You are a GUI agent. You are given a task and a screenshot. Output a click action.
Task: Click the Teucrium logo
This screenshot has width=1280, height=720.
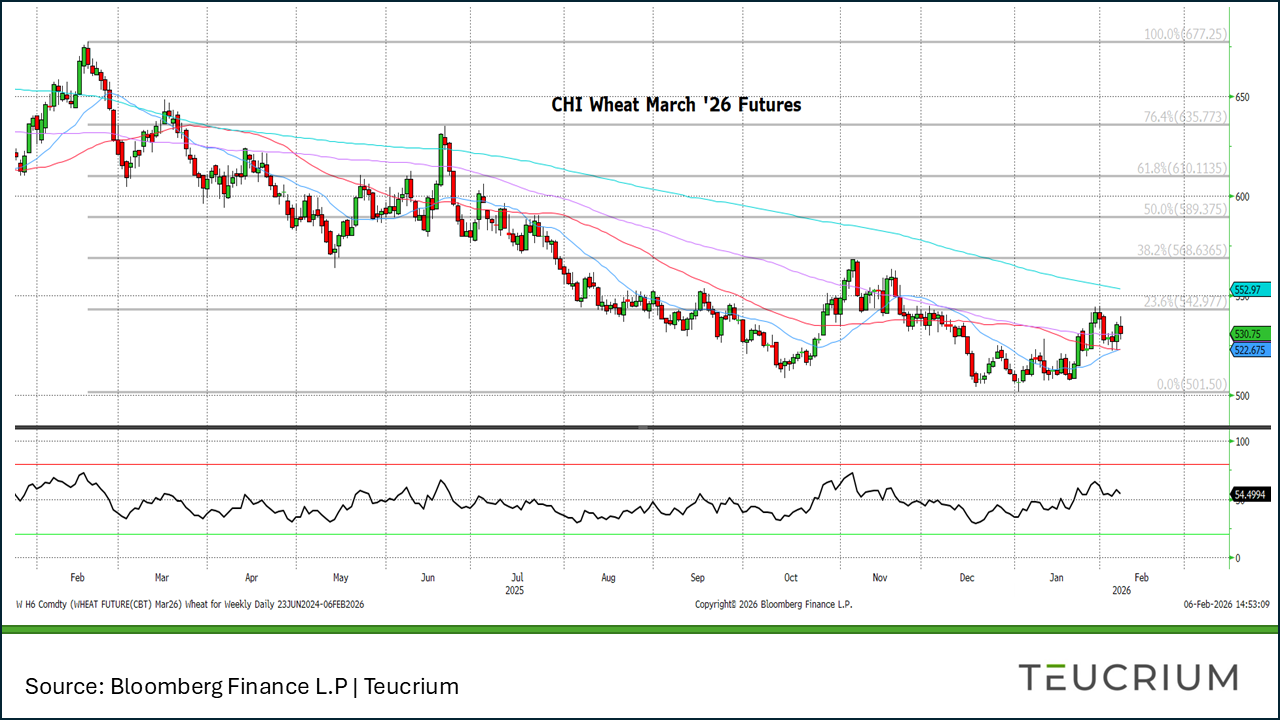click(x=1128, y=677)
